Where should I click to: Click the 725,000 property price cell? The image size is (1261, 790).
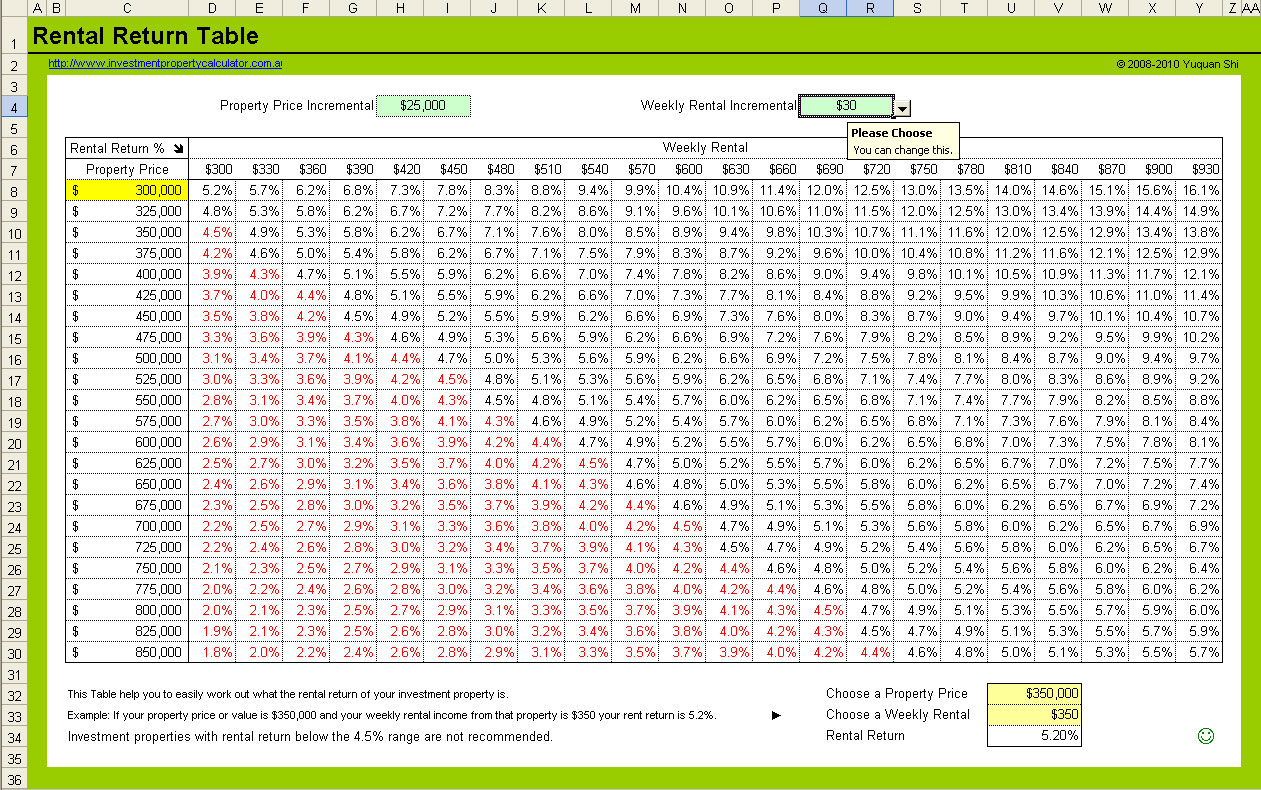[x=127, y=547]
